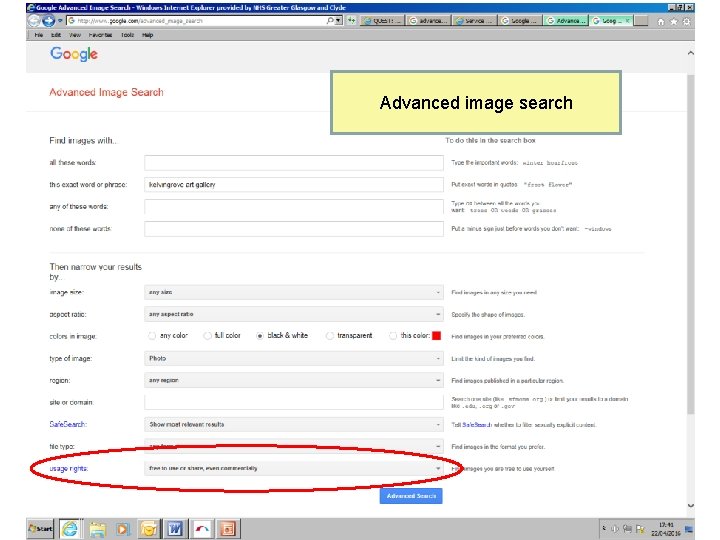Screen dimensions: 720x540
Task: Click the 'this exact word or phrase' field
Action: 294,185
